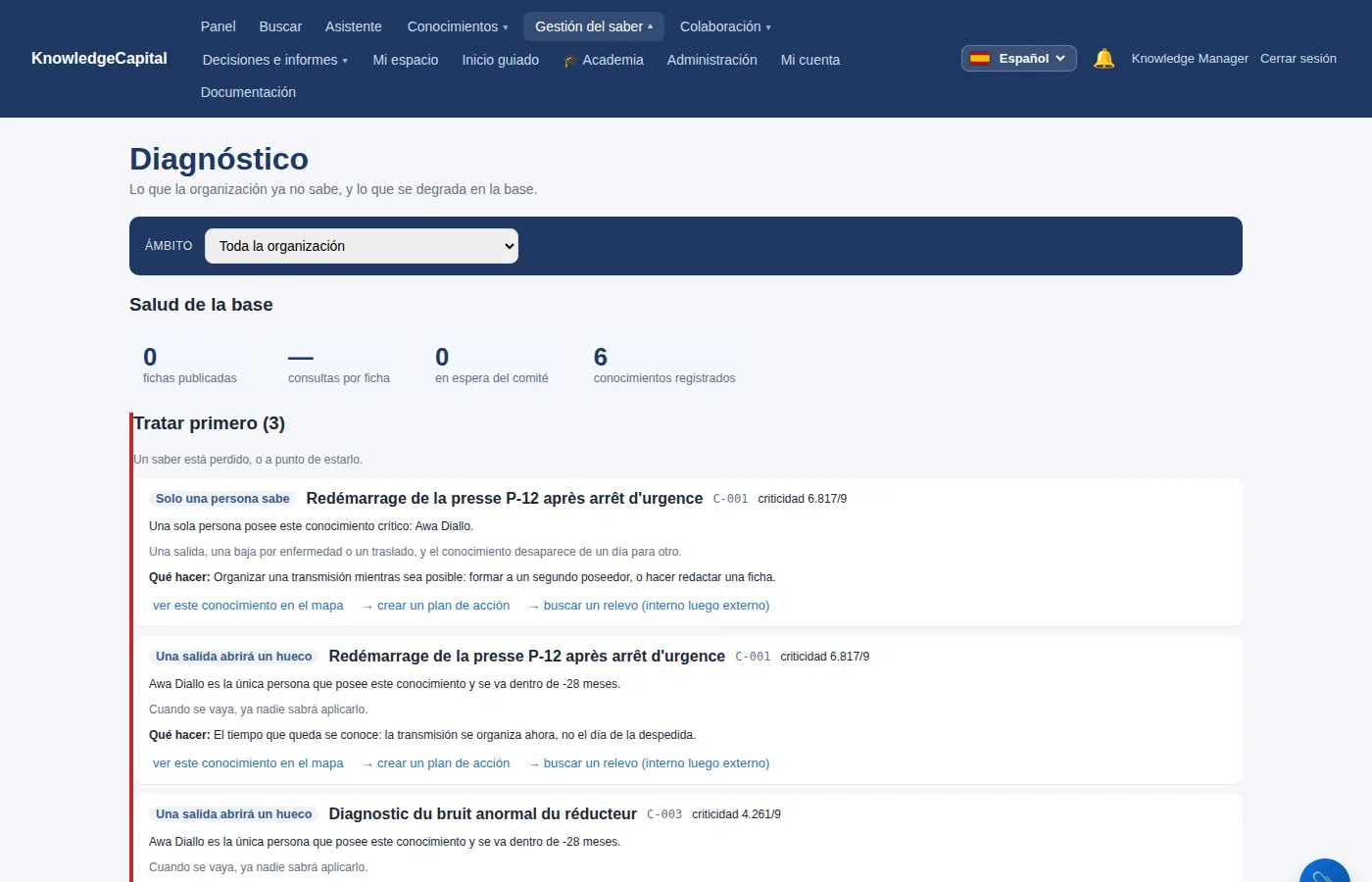
Task: Click the 'Solo una persona sabe' badge
Action: [222, 499]
